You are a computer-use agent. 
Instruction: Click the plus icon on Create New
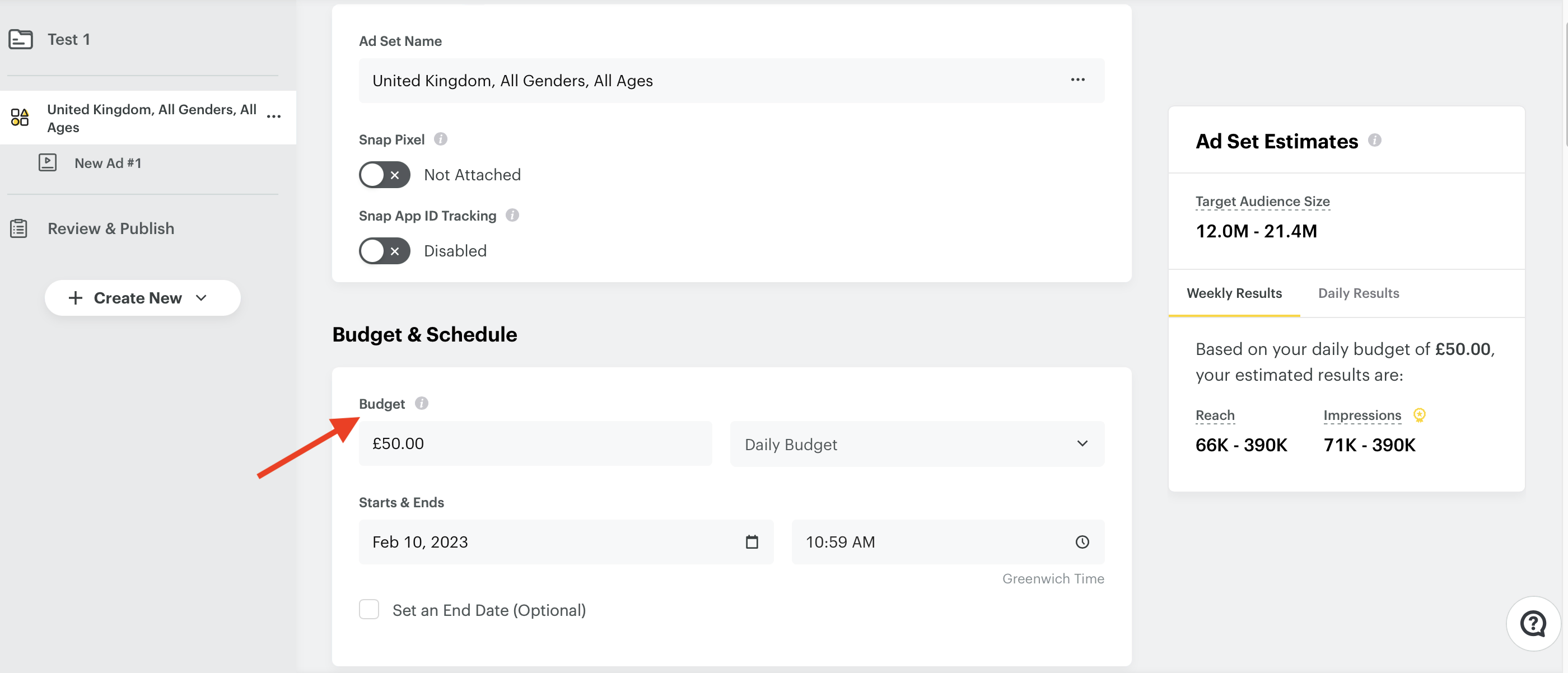tap(76, 297)
